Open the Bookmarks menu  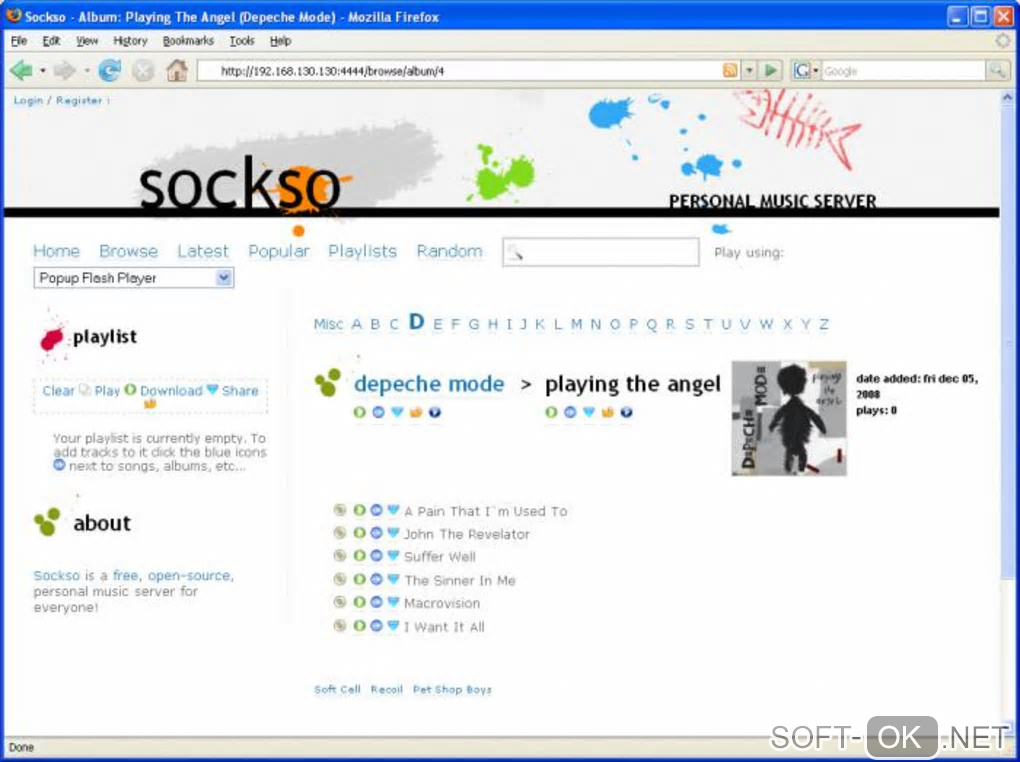tap(188, 41)
